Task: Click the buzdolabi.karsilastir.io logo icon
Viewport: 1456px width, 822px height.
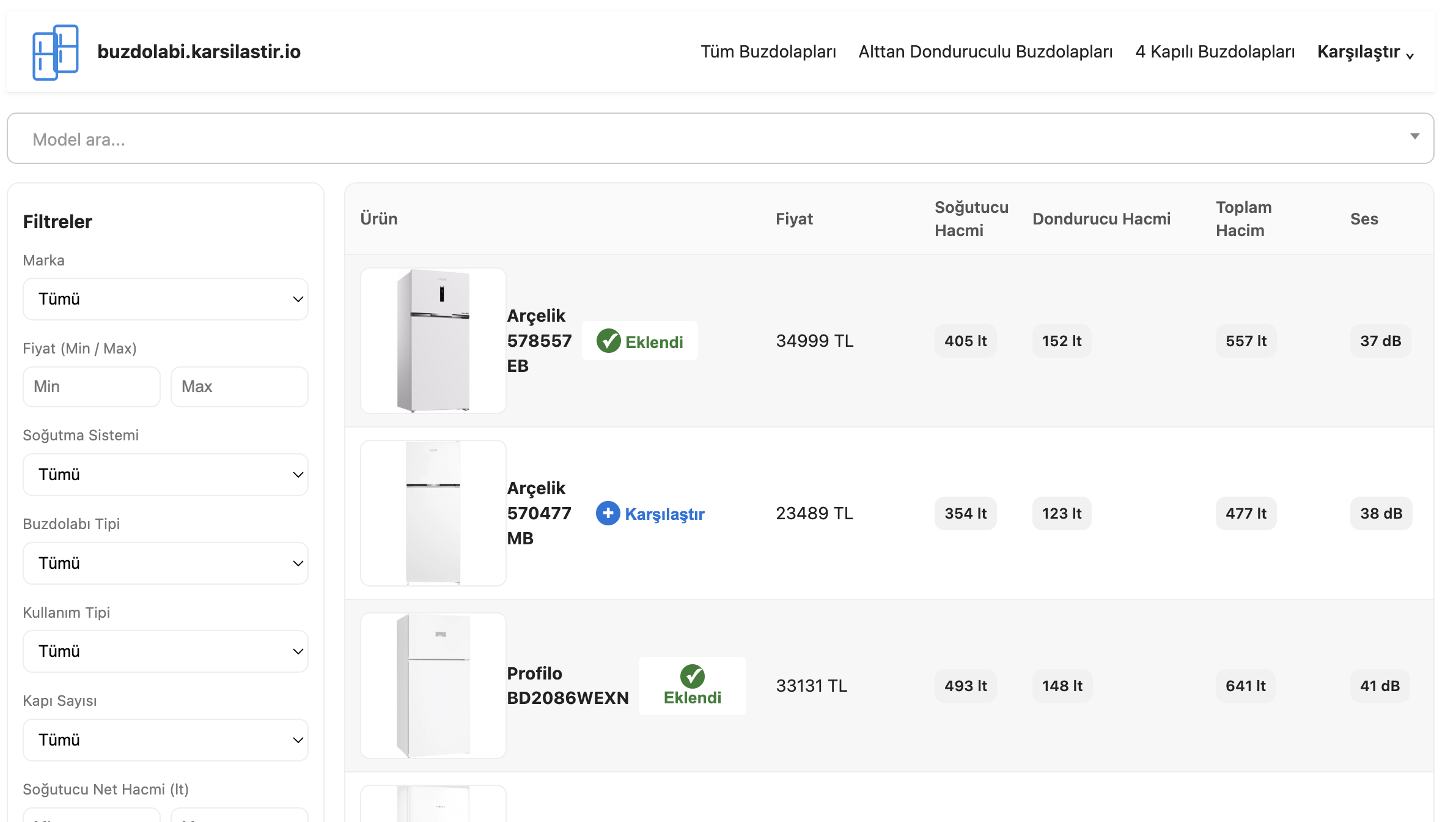Action: [x=55, y=52]
